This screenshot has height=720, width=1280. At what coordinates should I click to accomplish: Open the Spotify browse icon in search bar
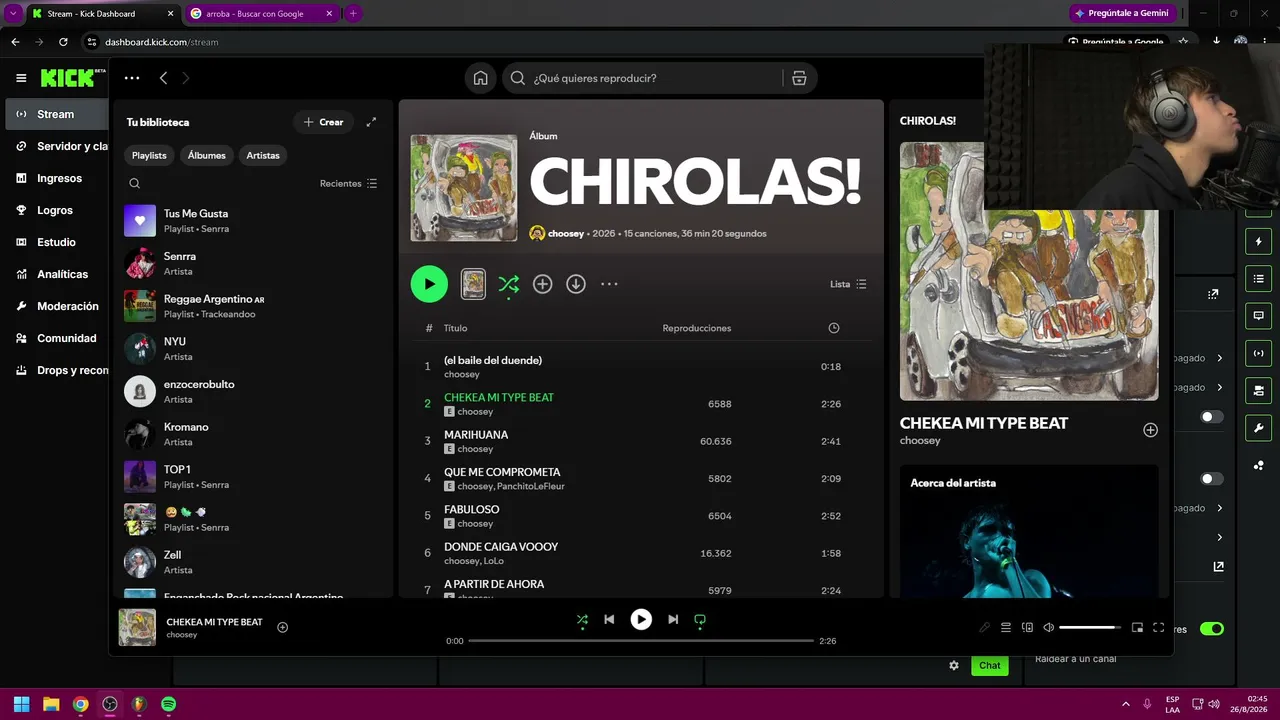(x=799, y=78)
